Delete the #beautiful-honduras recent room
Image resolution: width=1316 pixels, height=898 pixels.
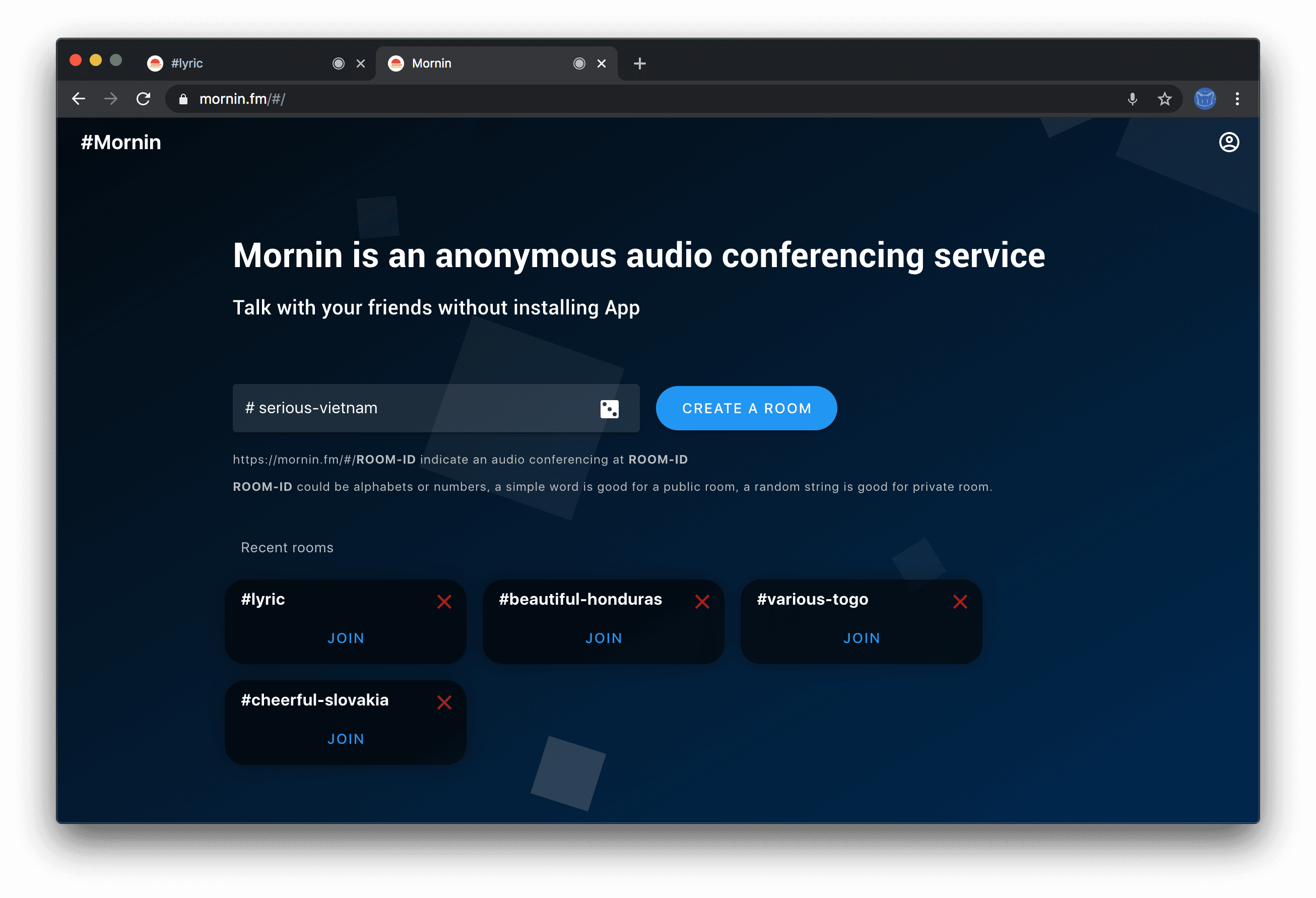[702, 601]
